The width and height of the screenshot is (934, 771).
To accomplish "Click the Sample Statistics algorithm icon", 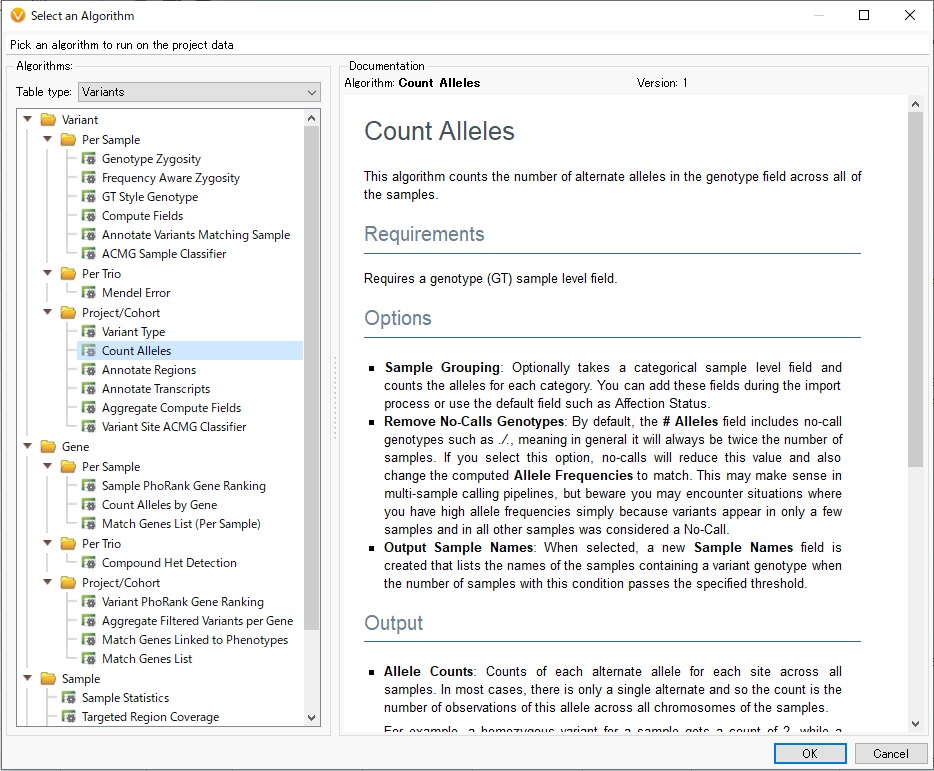I will click(x=69, y=698).
